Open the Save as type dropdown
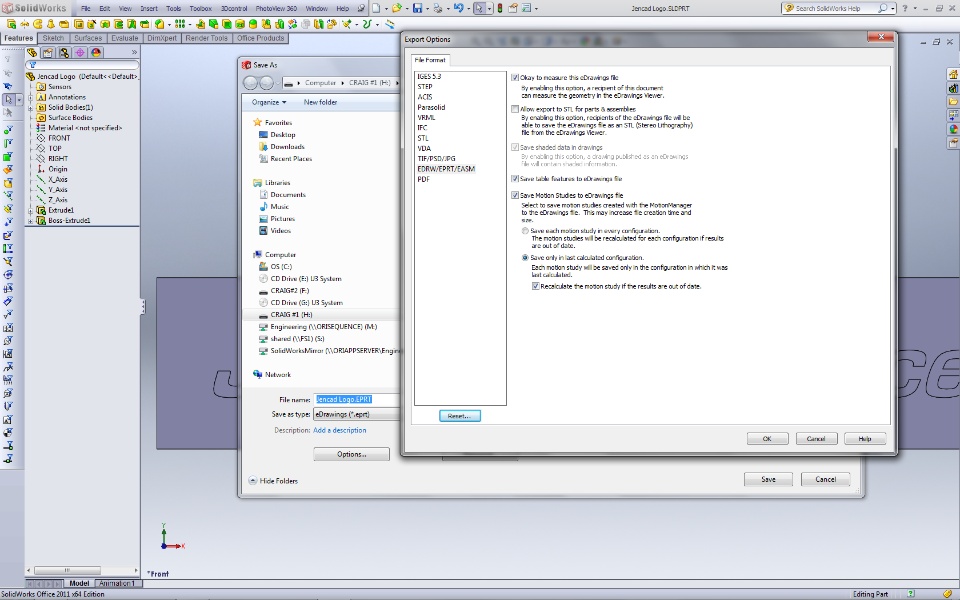 click(356, 414)
